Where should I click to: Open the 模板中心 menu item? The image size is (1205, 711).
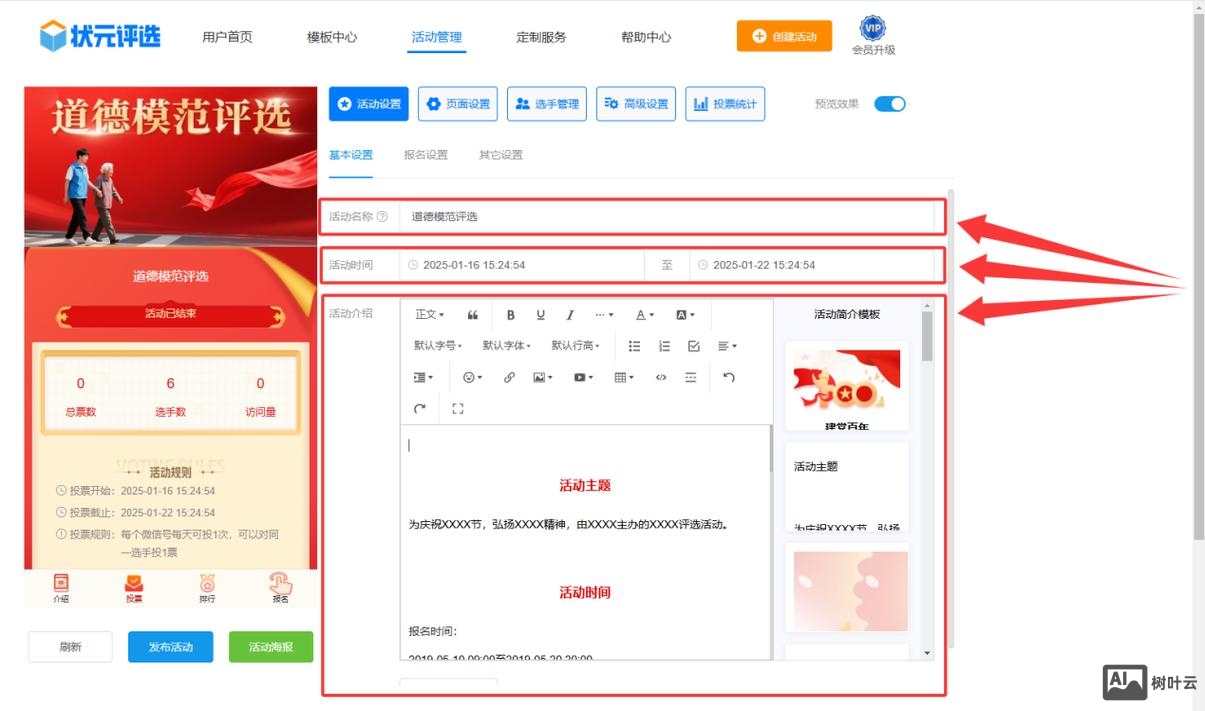pos(331,36)
